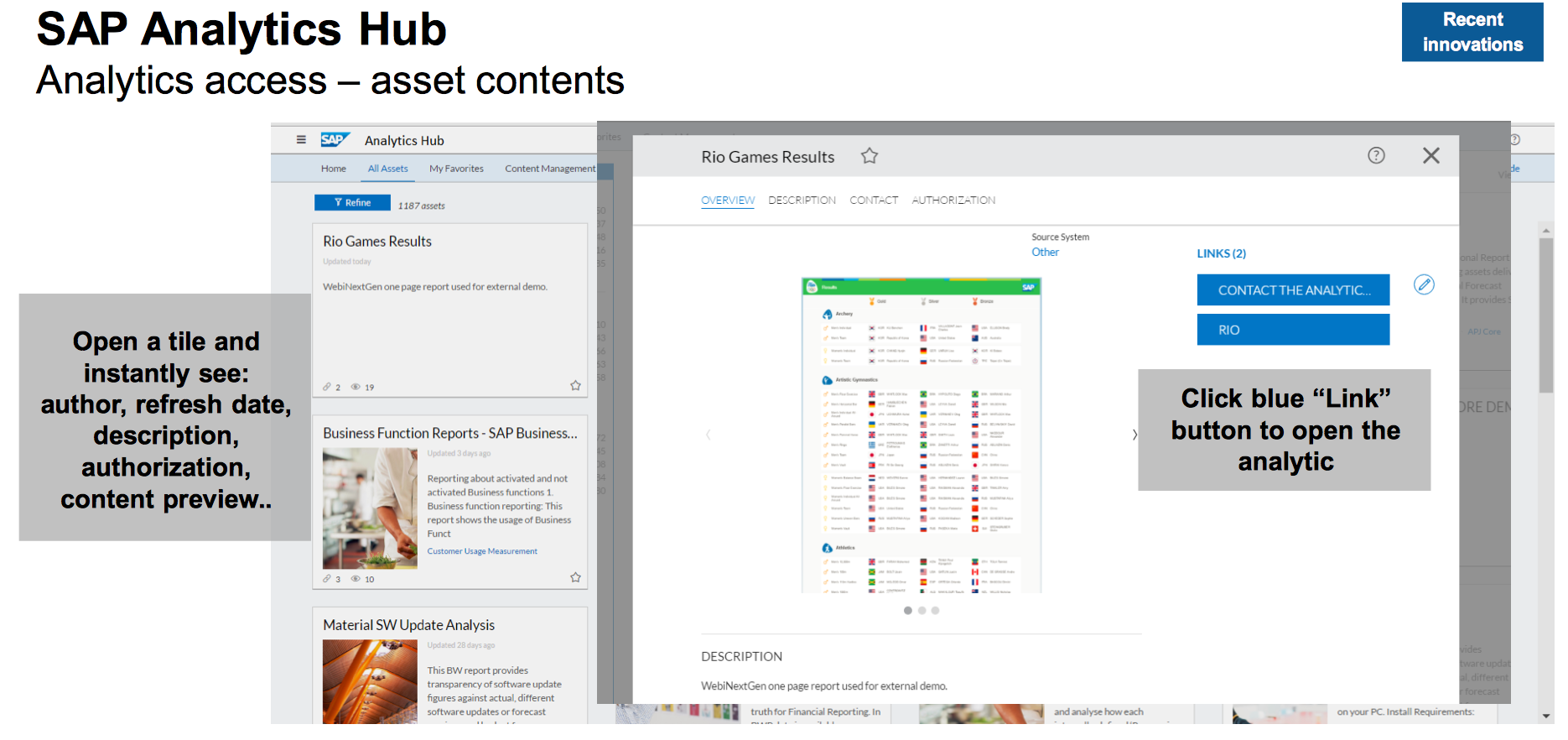Screen dimensions: 1568x740
Task: Open Content Management navigation item
Action: (549, 169)
